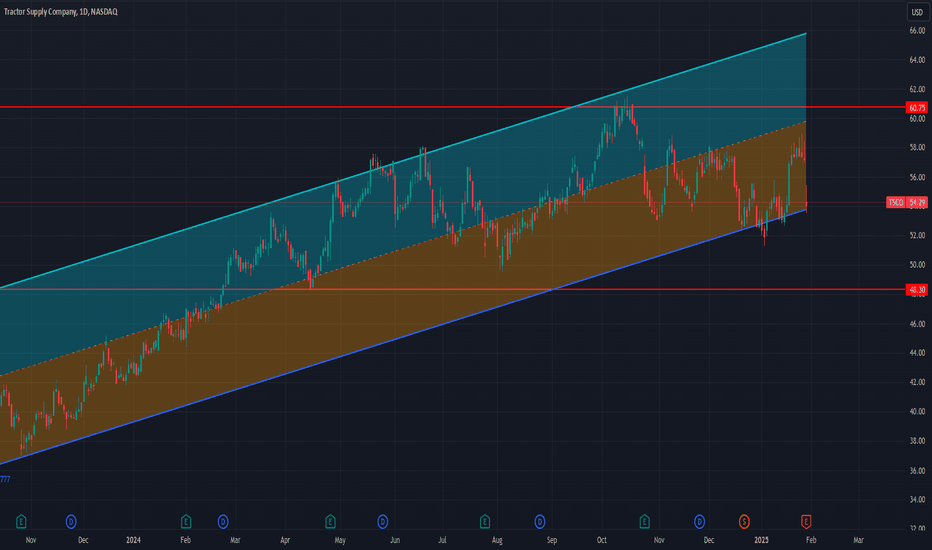Image resolution: width=932 pixels, height=550 pixels.
Task: Open the USD currency selector
Action: [918, 12]
